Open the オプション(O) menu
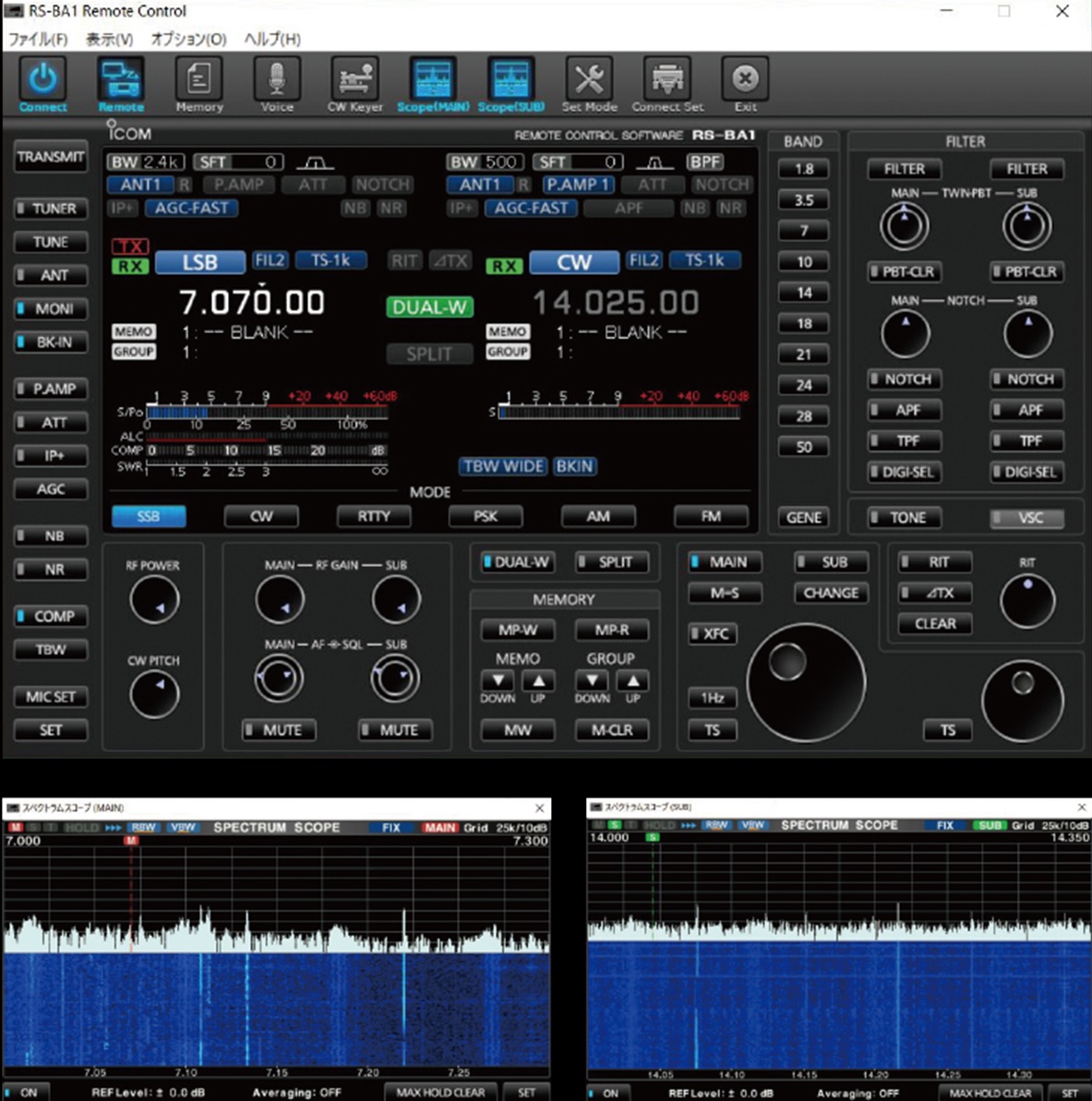Screen dimensions: 1092x1101 click(x=188, y=39)
